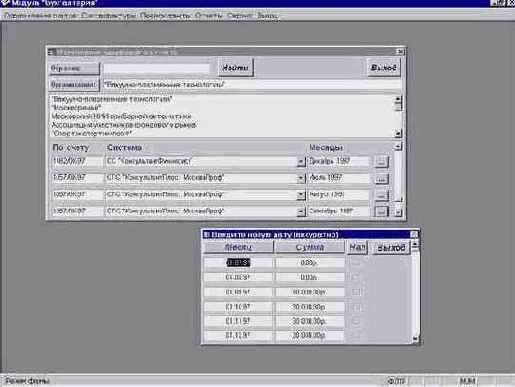The image size is (515, 387).
Task: Click the Нал button in the dialog
Action: [x=357, y=248]
